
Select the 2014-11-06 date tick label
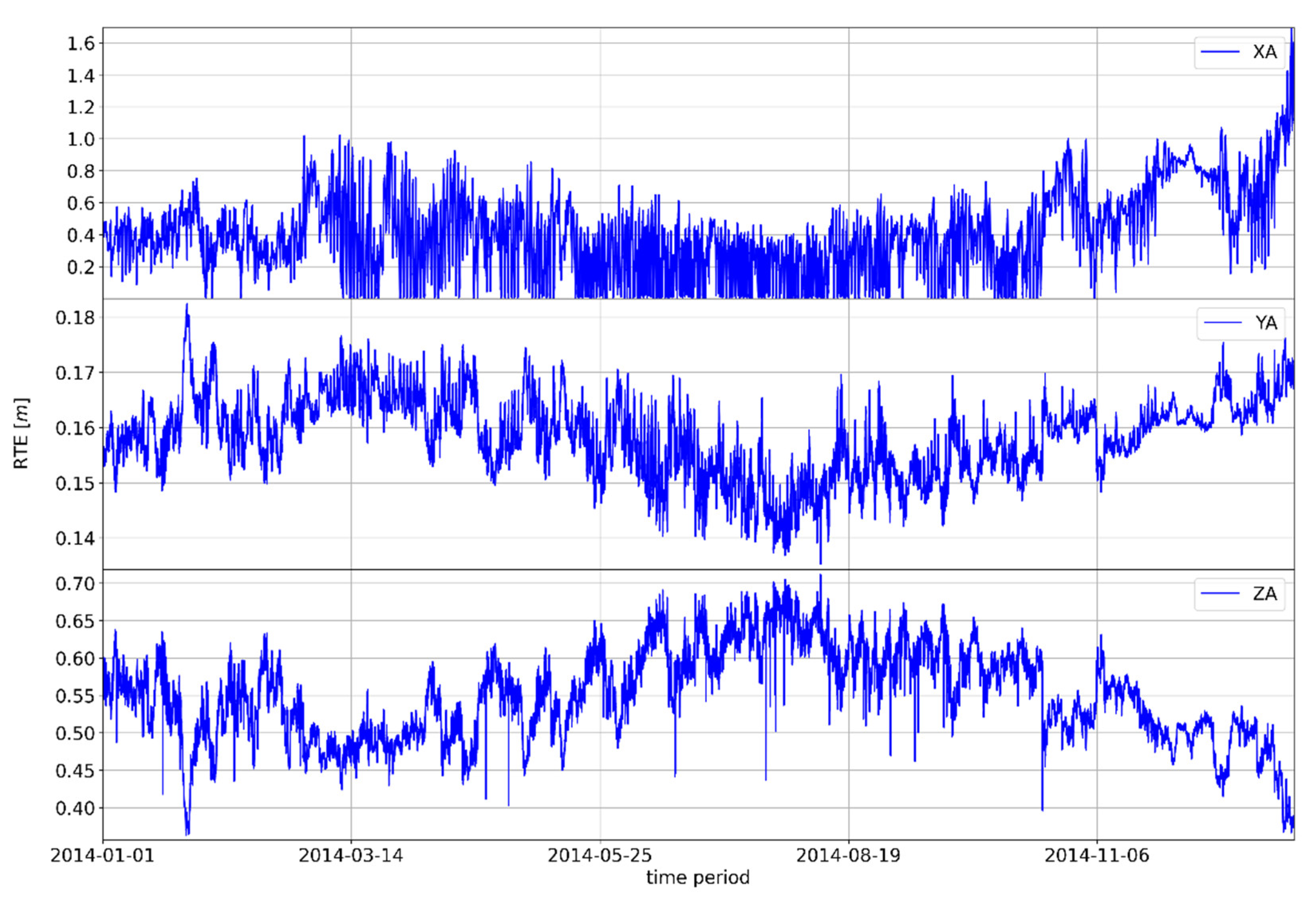coord(1097,855)
